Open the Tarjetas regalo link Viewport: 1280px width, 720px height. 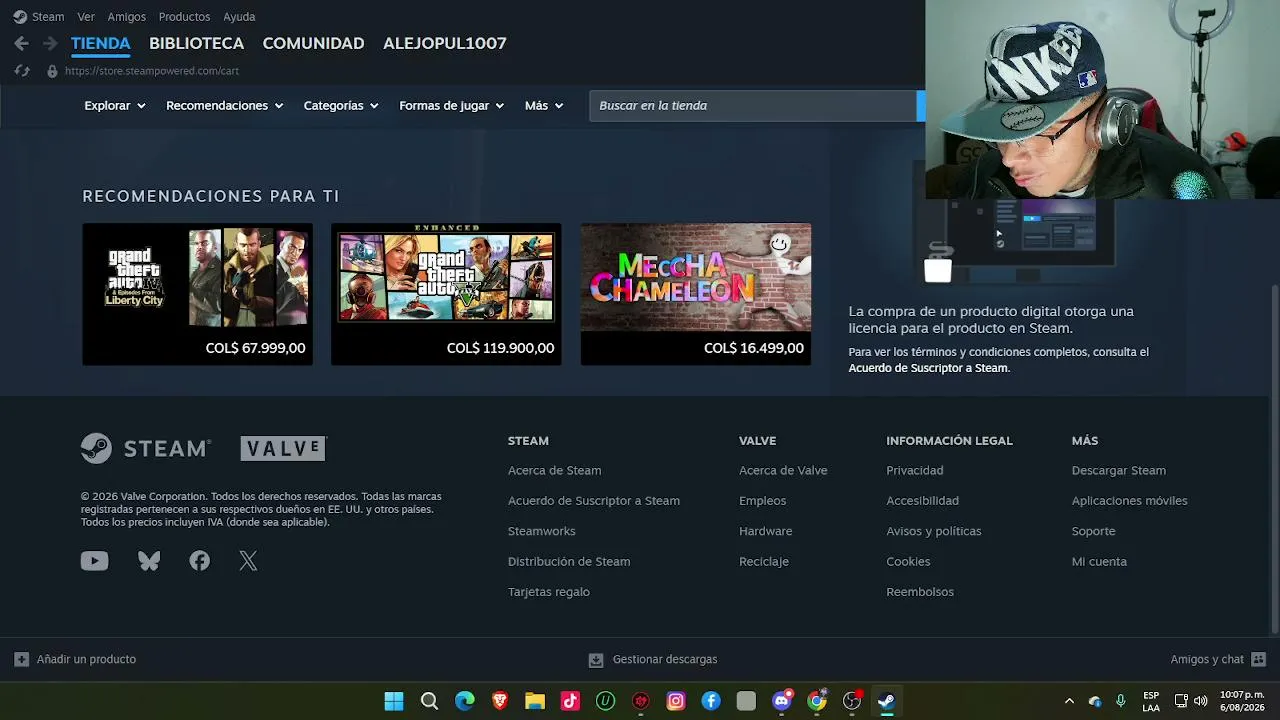[x=549, y=592]
